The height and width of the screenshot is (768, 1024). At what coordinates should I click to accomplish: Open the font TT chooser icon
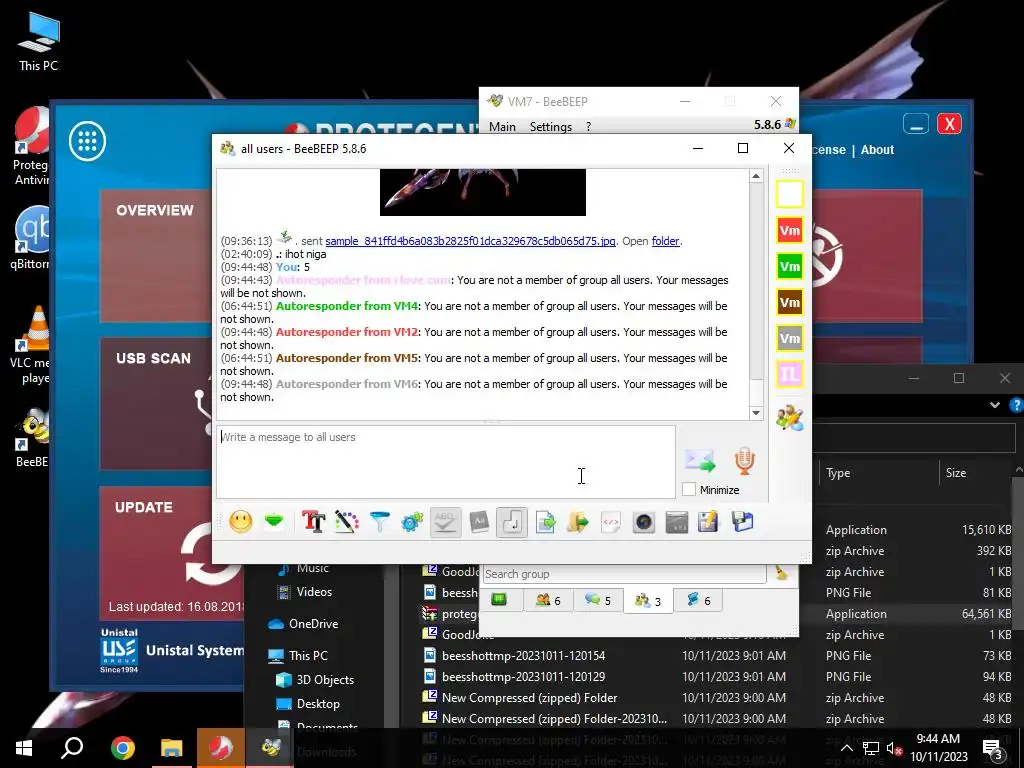point(313,522)
